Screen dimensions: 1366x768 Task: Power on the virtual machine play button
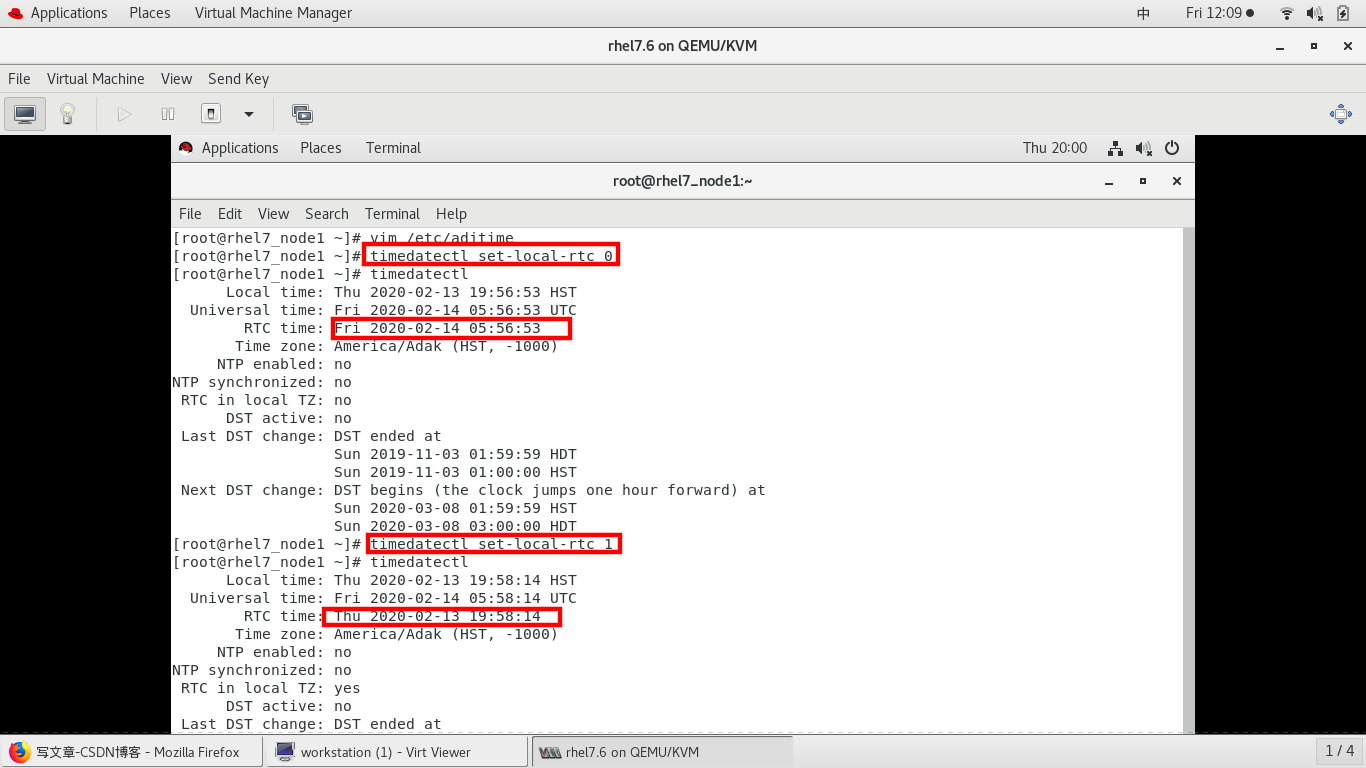[124, 114]
